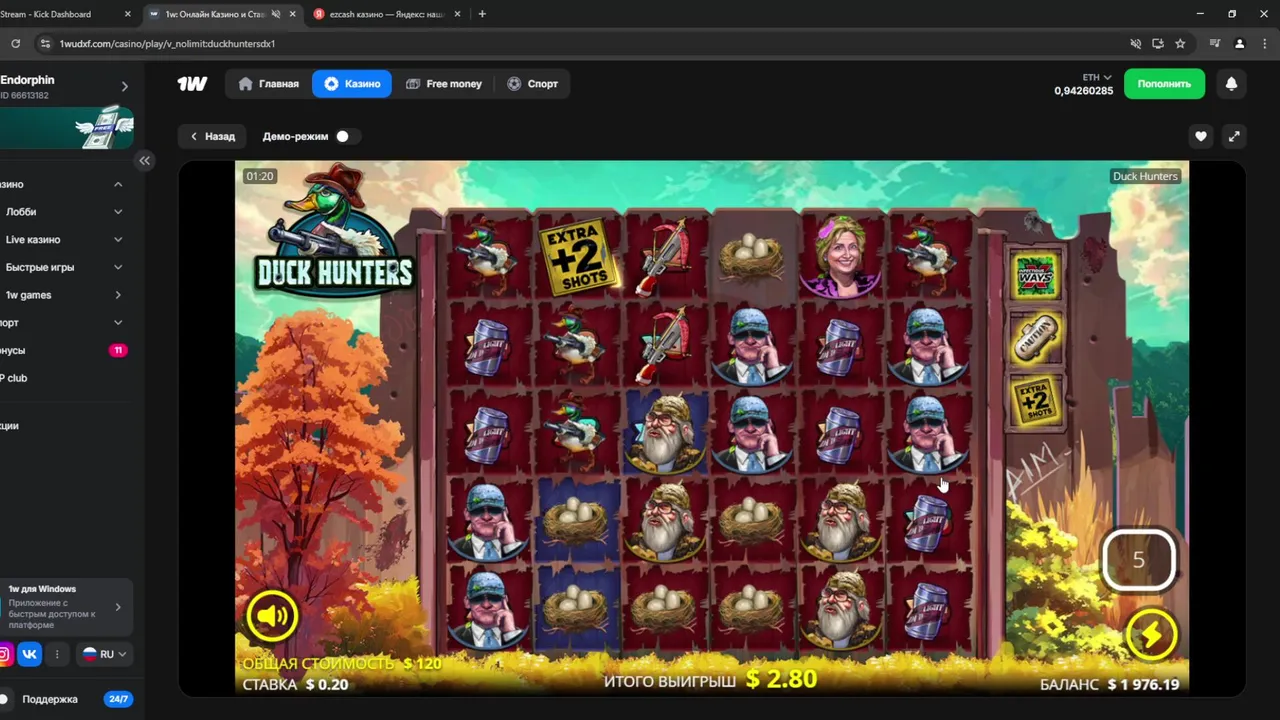Image resolution: width=1280 pixels, height=720 pixels.
Task: Collapse the Казино sidebar section
Action: [118, 184]
